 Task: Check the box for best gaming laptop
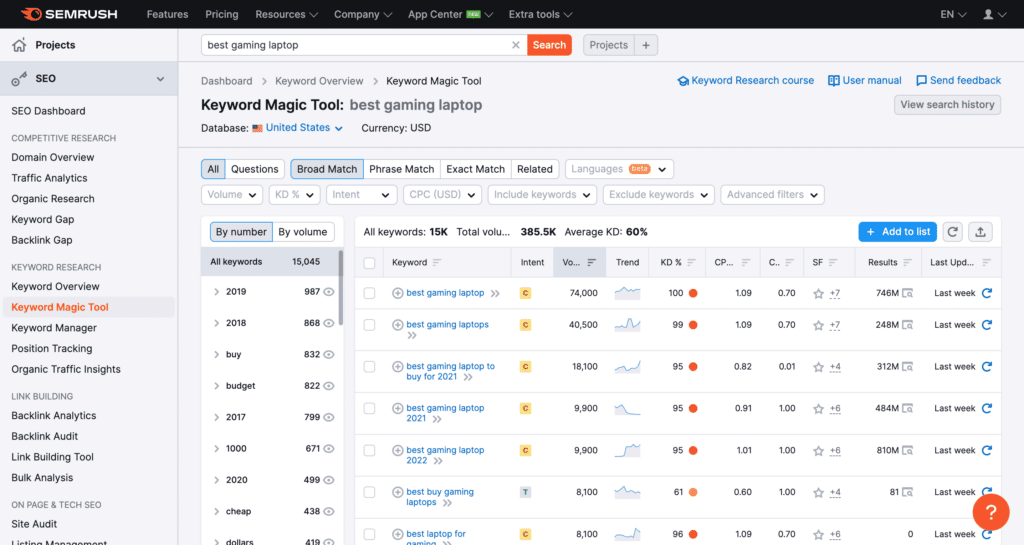(370, 293)
